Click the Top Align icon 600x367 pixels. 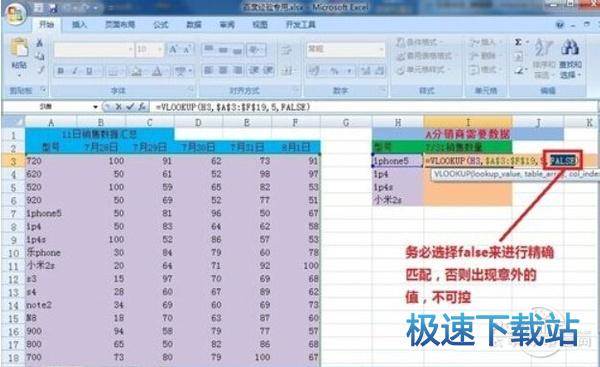209,49
